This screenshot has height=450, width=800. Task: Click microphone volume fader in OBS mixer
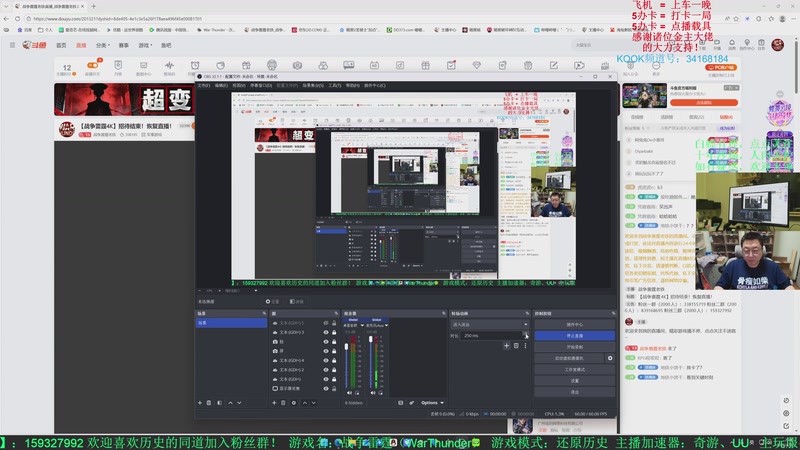click(371, 339)
